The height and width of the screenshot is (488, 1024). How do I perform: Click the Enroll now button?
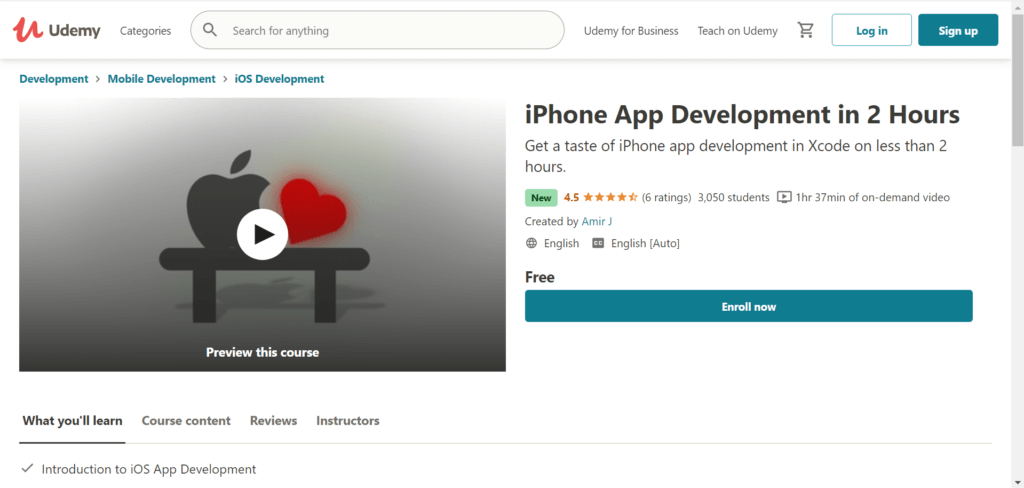click(x=748, y=306)
